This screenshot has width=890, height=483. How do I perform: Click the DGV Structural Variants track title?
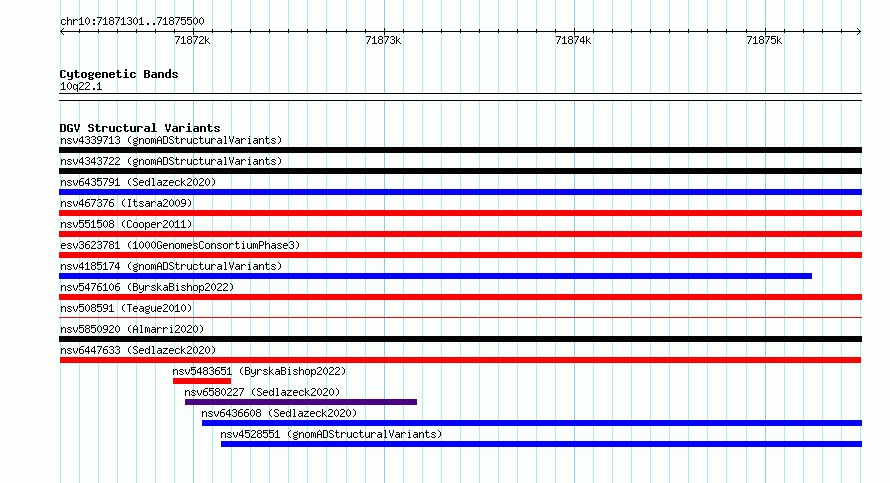[140, 128]
